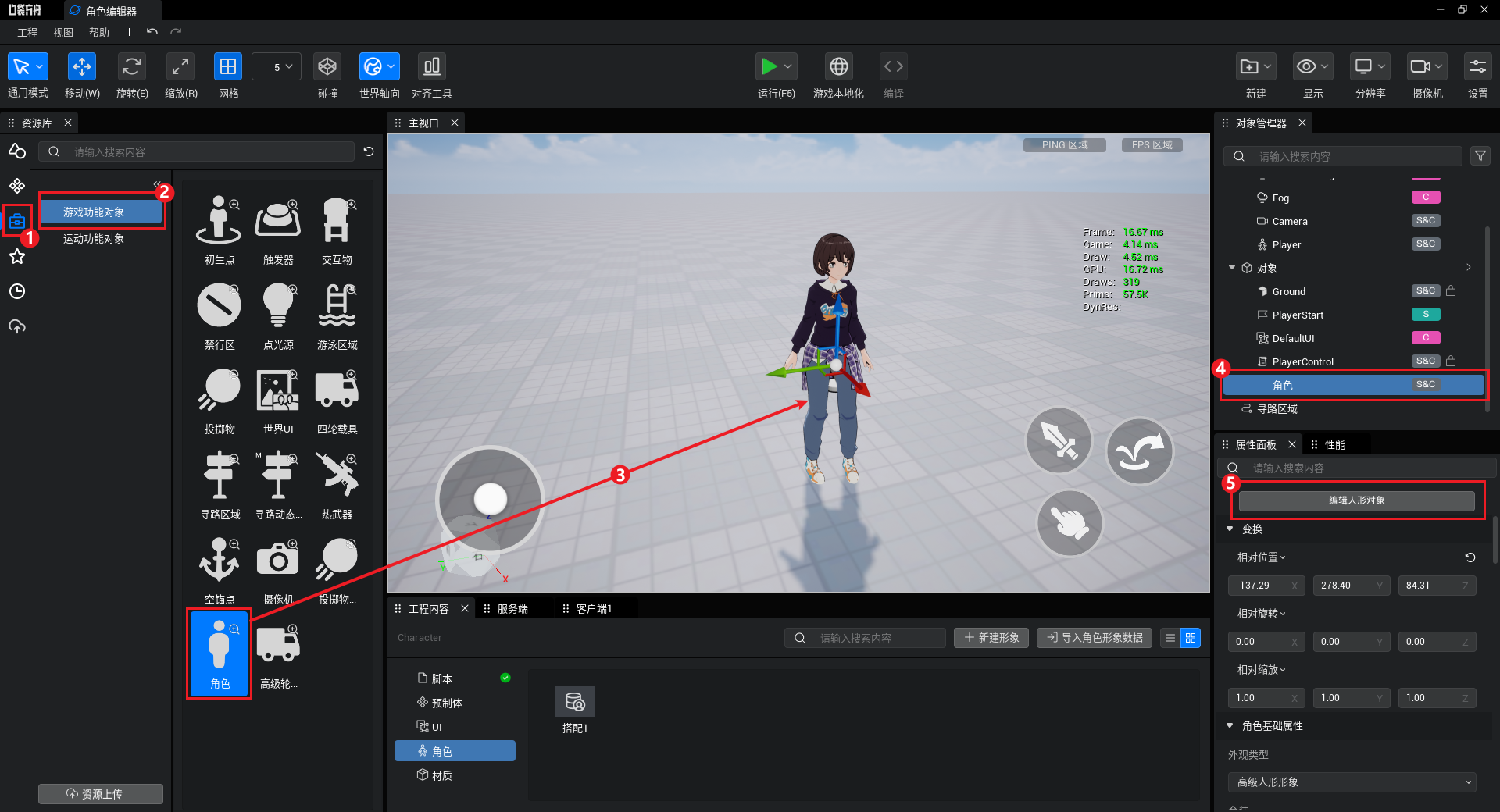Open the 设置 settings sliders icon
Image resolution: width=1500 pixels, height=812 pixels.
click(1477, 67)
